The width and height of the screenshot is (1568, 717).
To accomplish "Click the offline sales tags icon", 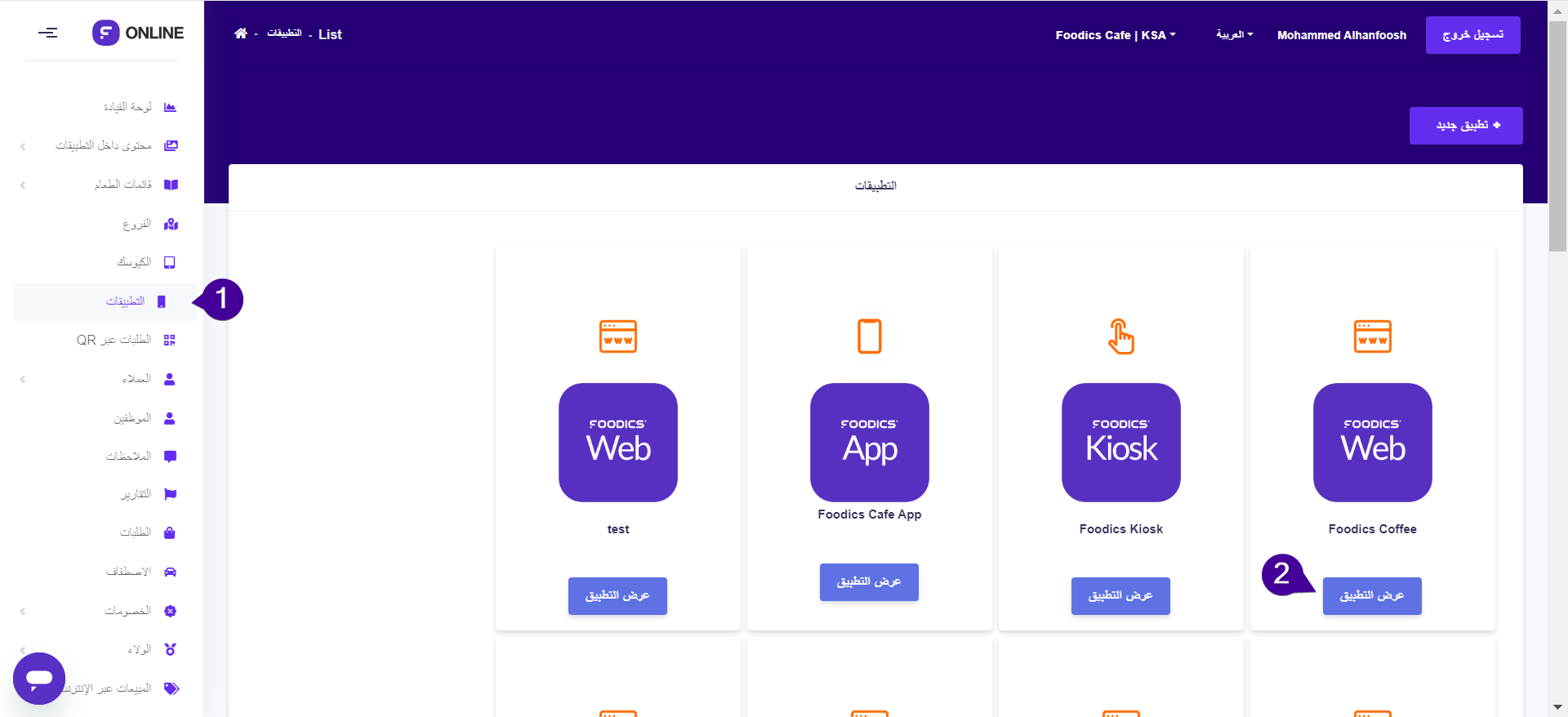I will tap(171, 688).
